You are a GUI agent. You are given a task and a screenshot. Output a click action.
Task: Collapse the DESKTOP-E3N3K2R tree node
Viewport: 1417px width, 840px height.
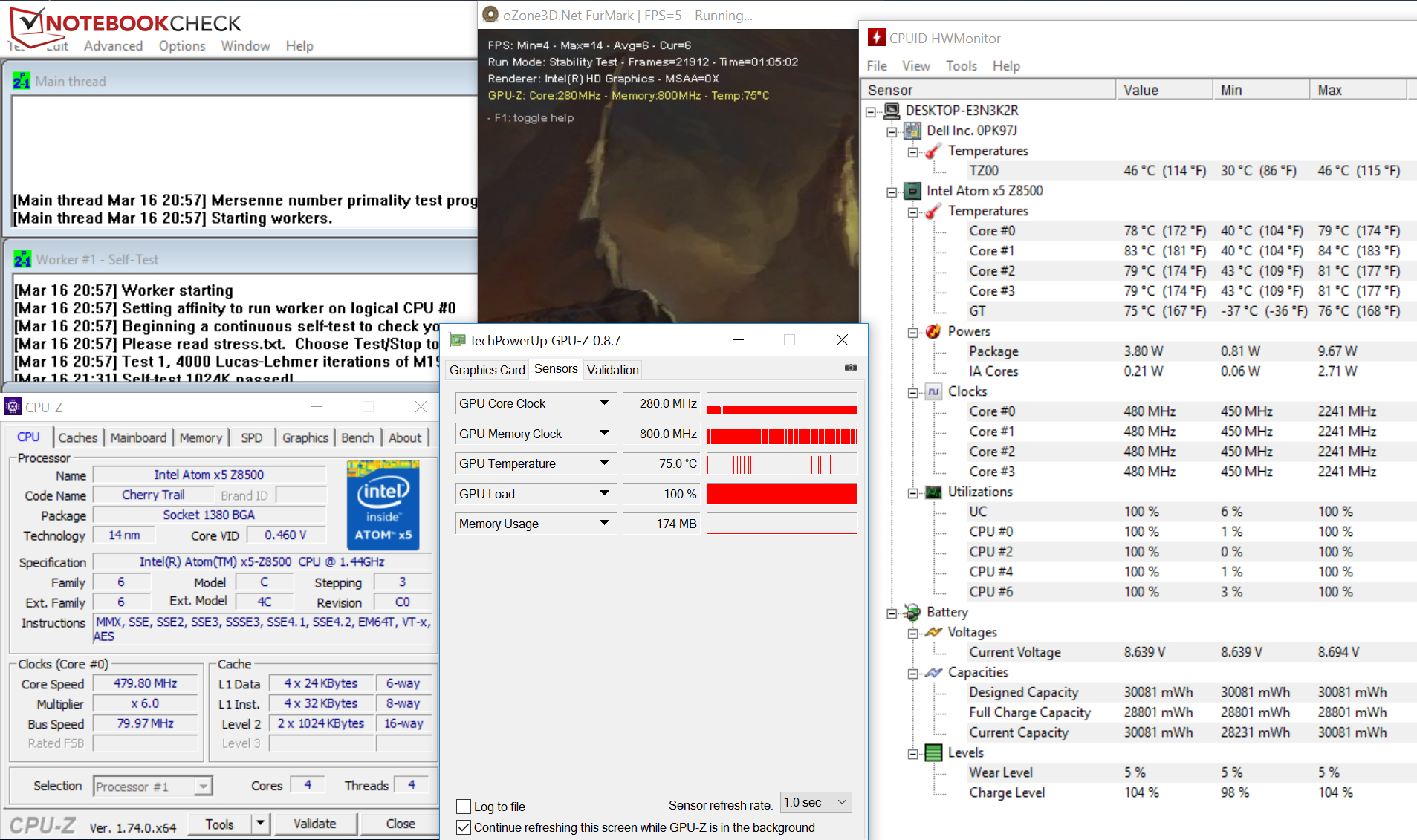[x=871, y=112]
